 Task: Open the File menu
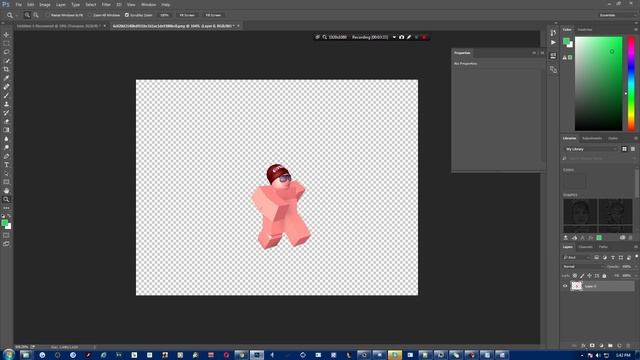pyautogui.click(x=18, y=4)
